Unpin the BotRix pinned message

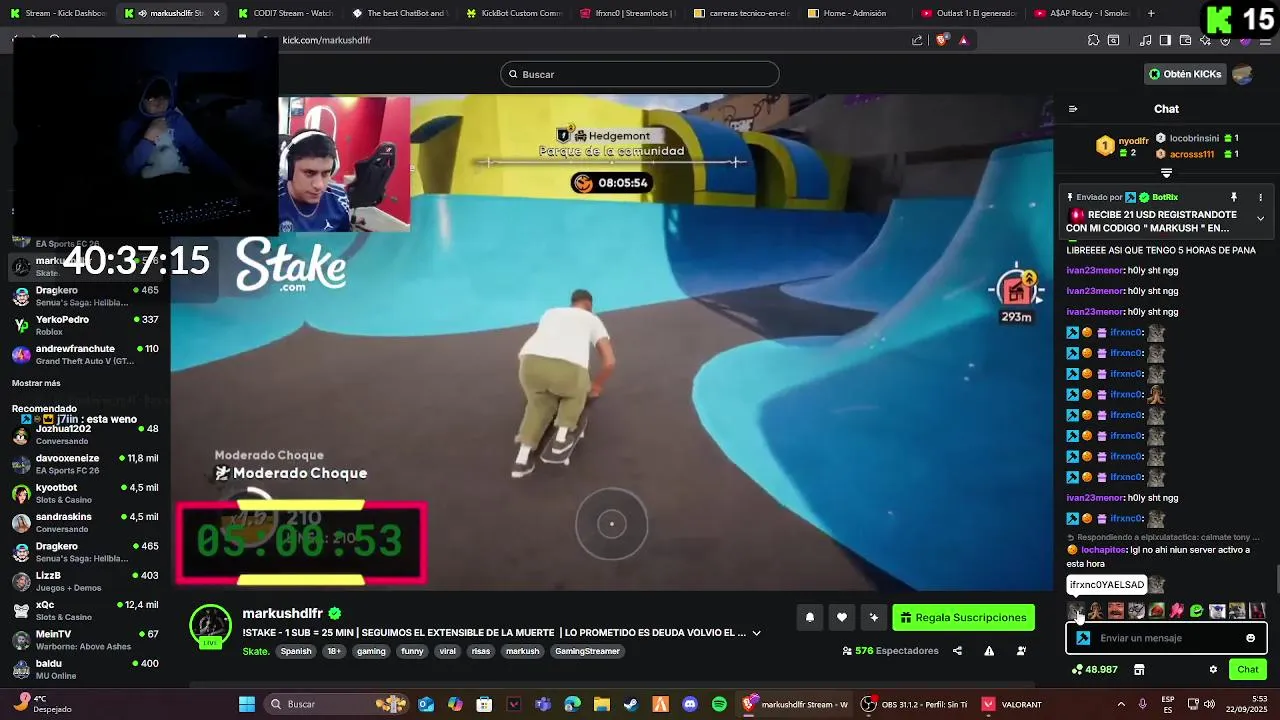[x=1234, y=198]
